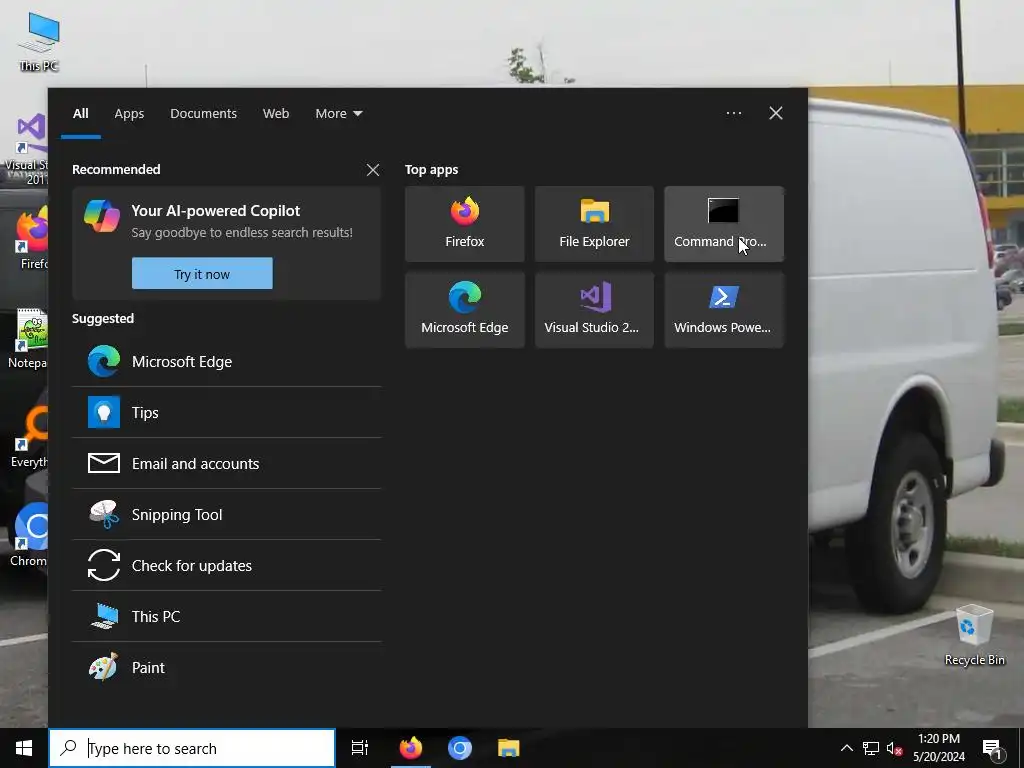Open Email and accounts settings
The width and height of the screenshot is (1024, 768).
click(227, 464)
